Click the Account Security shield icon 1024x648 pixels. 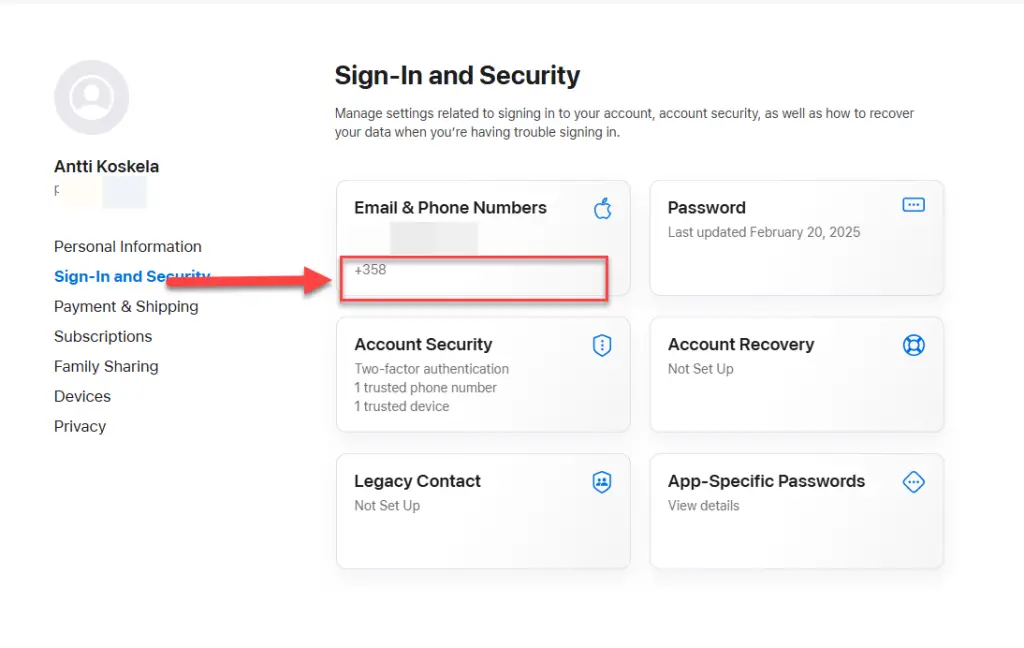pos(601,345)
